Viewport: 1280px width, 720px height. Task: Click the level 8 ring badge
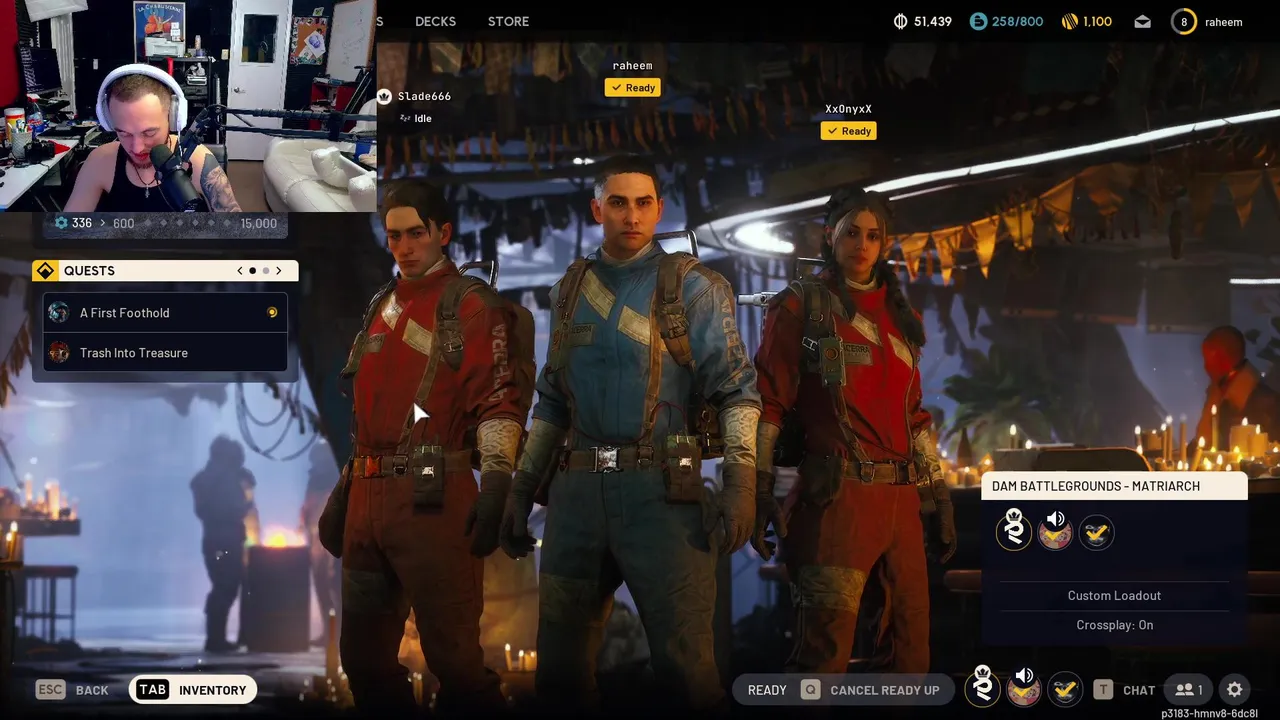[1184, 21]
